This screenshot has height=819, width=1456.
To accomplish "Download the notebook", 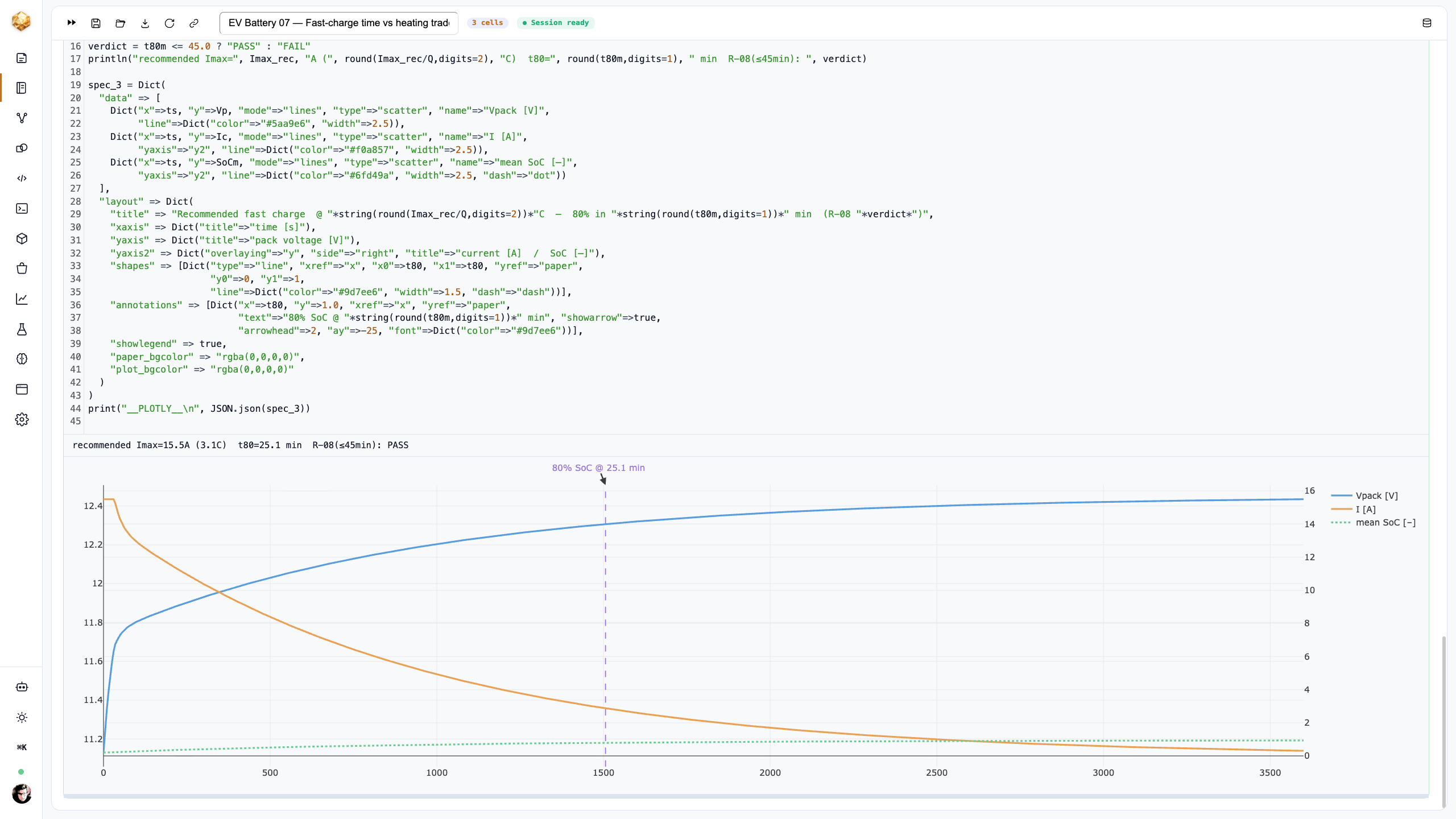I will pos(145,23).
